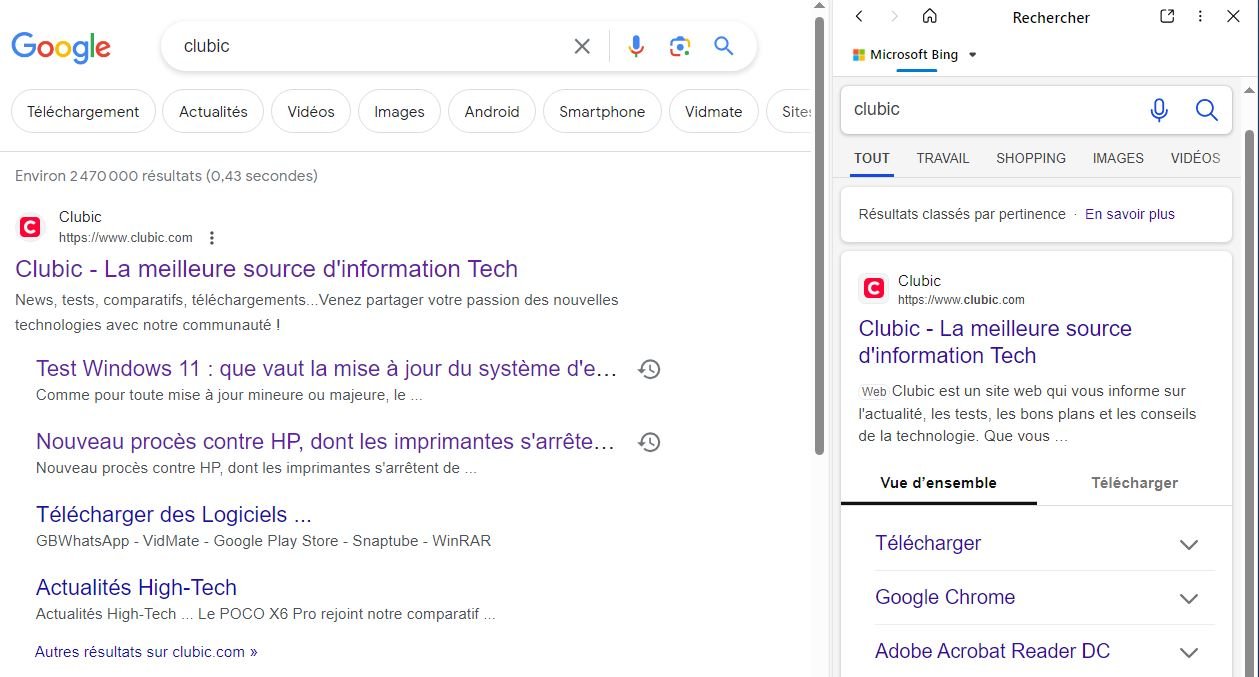The width and height of the screenshot is (1259, 677).
Task: Click En savoir plus link in Bing
Action: [1130, 214]
